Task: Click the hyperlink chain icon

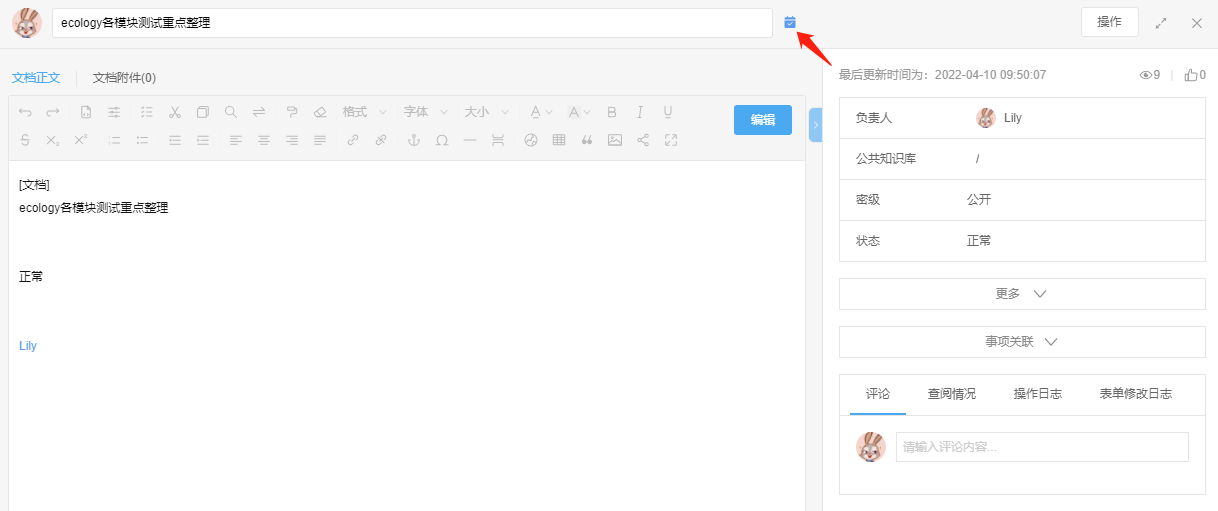Action: click(x=352, y=140)
